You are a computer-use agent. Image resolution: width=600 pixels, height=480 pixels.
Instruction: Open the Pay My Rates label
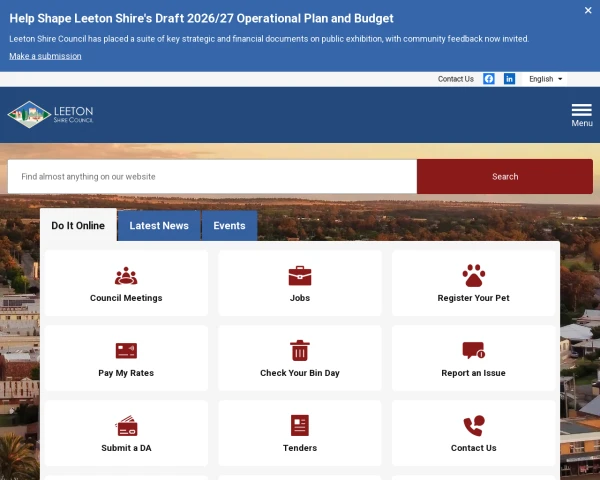126,373
